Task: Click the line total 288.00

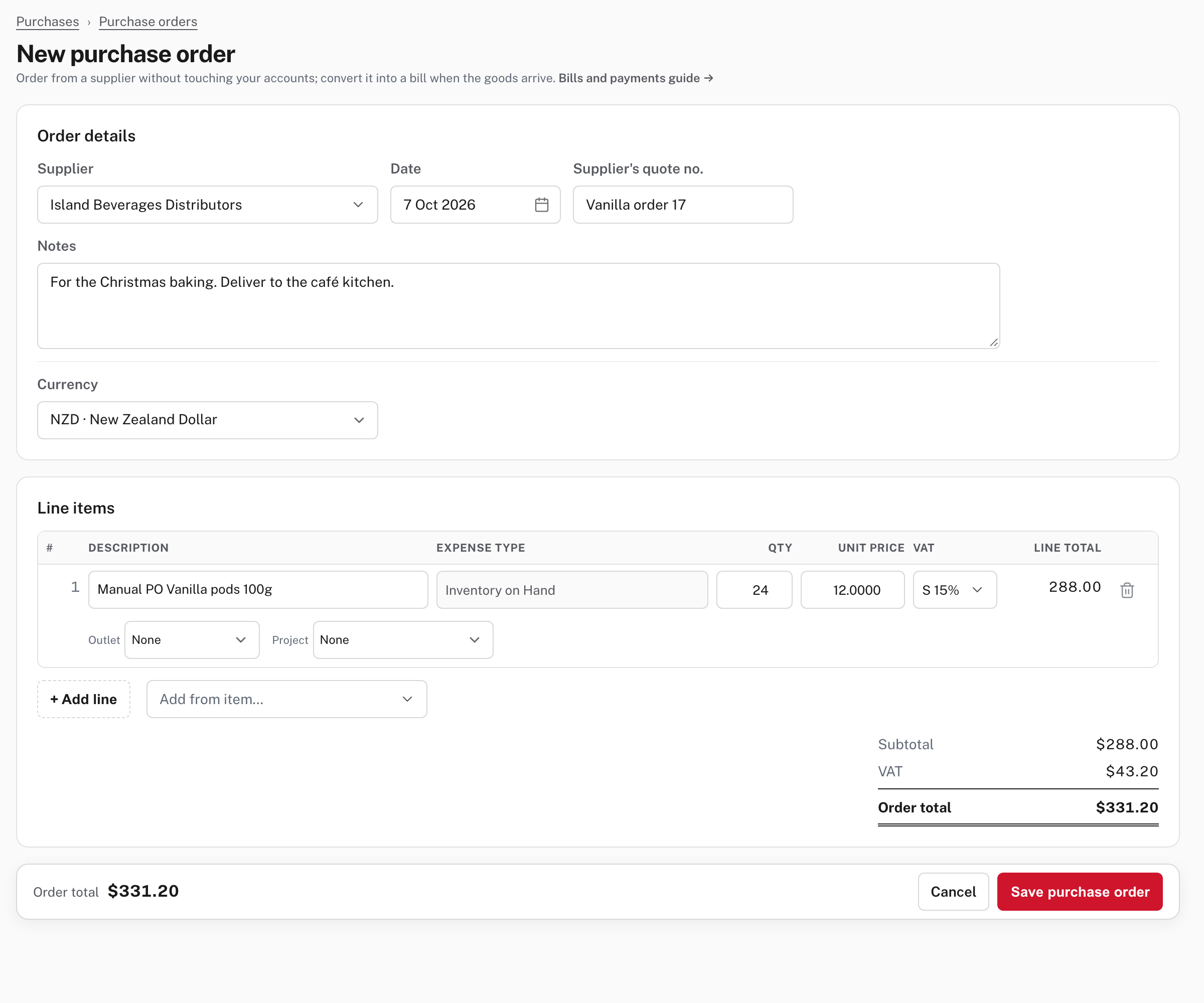Action: tap(1075, 587)
